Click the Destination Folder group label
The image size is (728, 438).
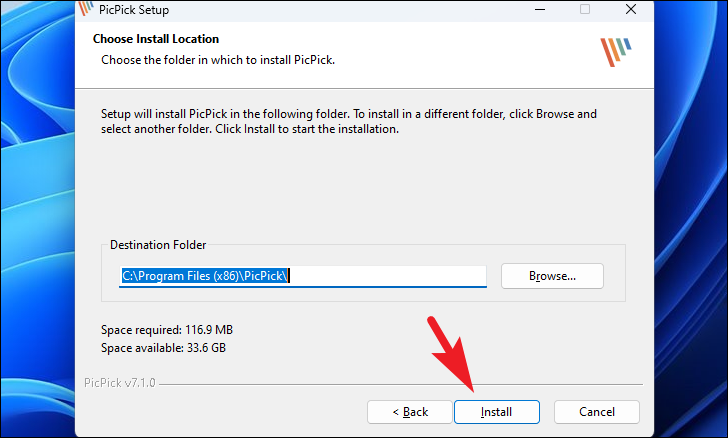pyautogui.click(x=158, y=245)
